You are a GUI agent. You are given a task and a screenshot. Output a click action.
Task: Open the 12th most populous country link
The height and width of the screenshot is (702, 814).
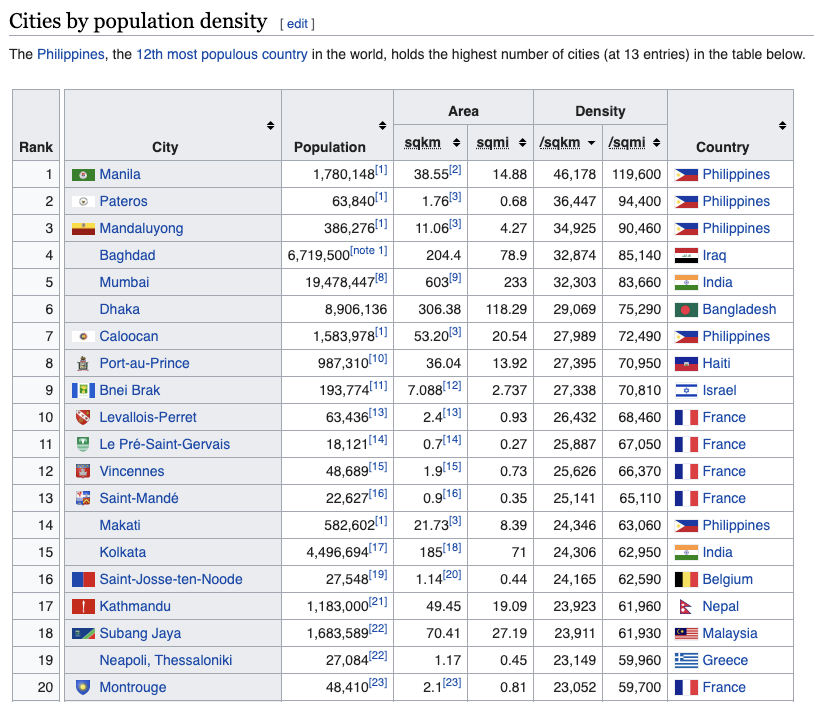click(222, 55)
